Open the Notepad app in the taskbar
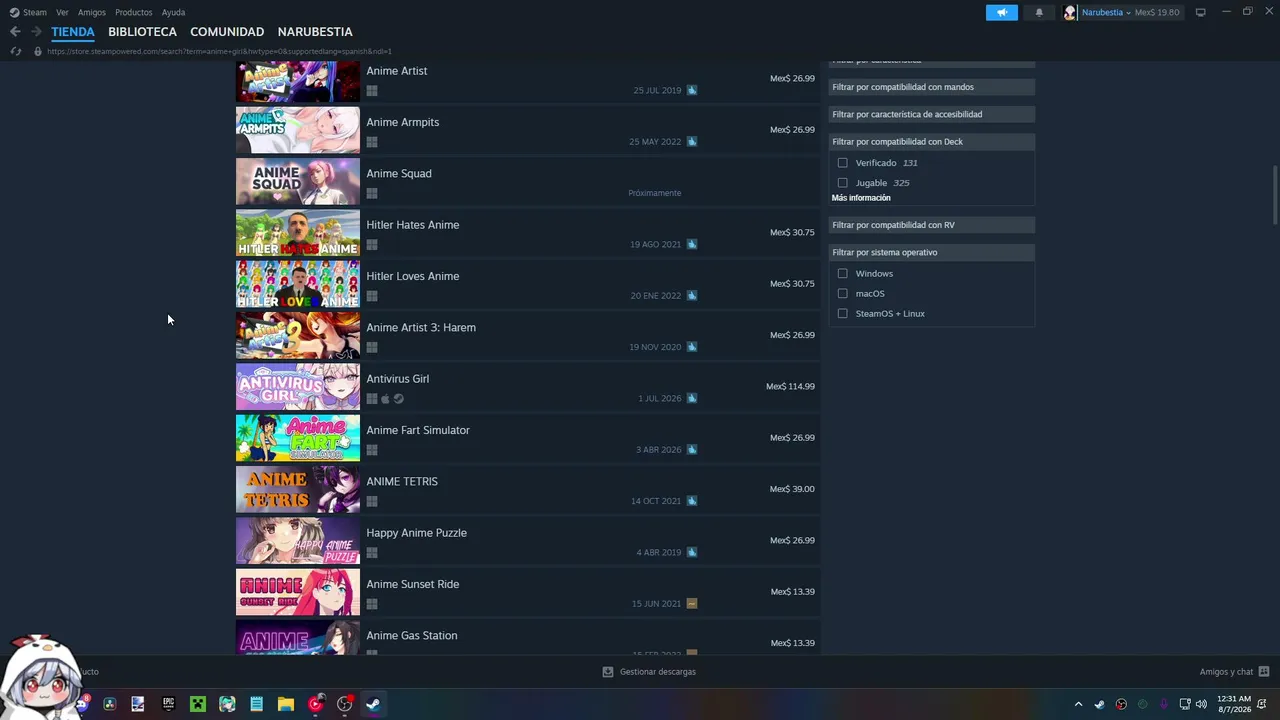1280x720 pixels. point(257,704)
